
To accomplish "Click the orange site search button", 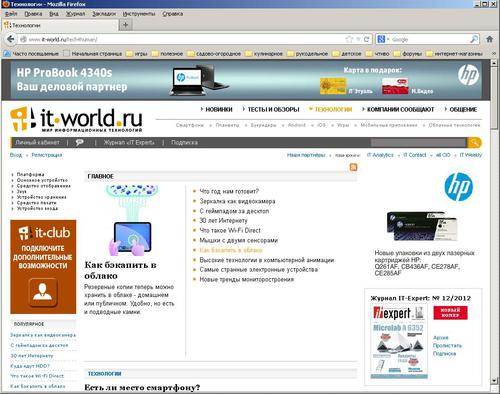I will [474, 143].
